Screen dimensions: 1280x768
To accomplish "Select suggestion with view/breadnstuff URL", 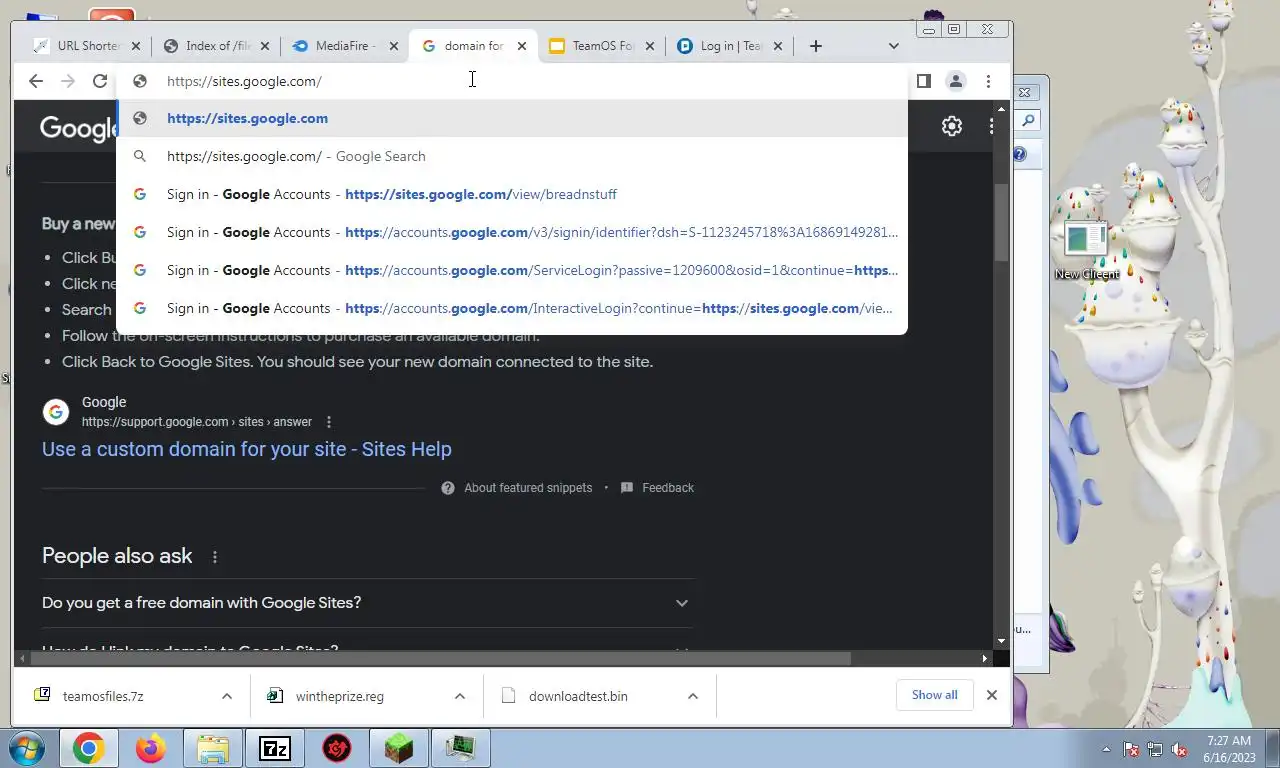I will 512,194.
